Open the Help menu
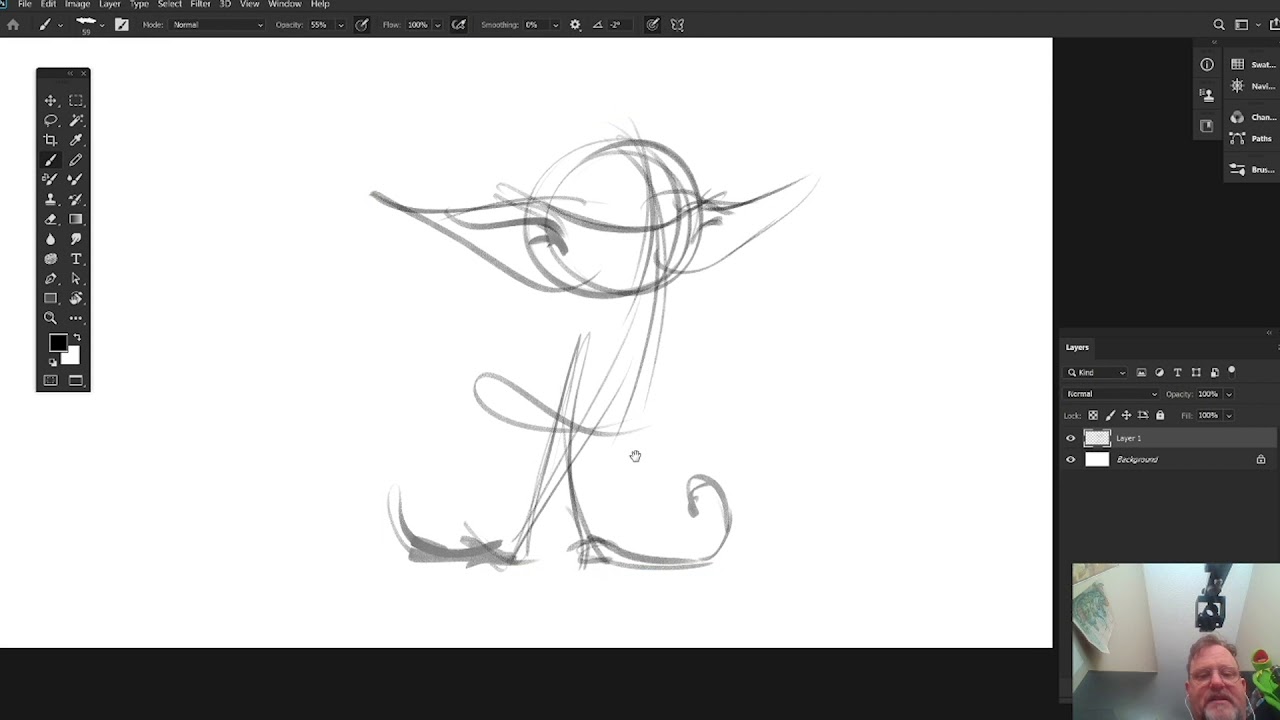This screenshot has width=1280, height=720. pos(320,4)
